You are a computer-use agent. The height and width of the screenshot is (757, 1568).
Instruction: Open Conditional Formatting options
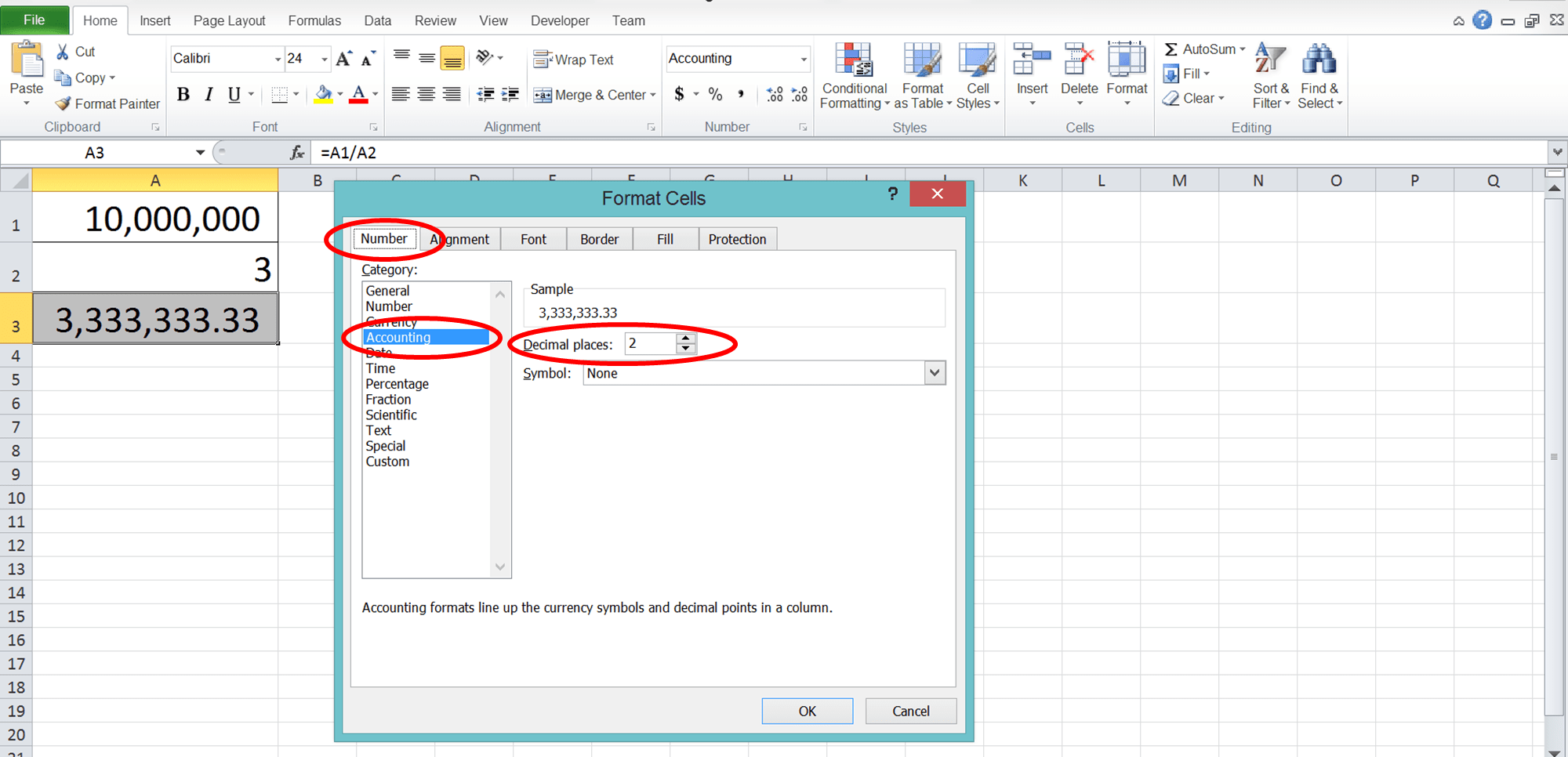point(854,76)
